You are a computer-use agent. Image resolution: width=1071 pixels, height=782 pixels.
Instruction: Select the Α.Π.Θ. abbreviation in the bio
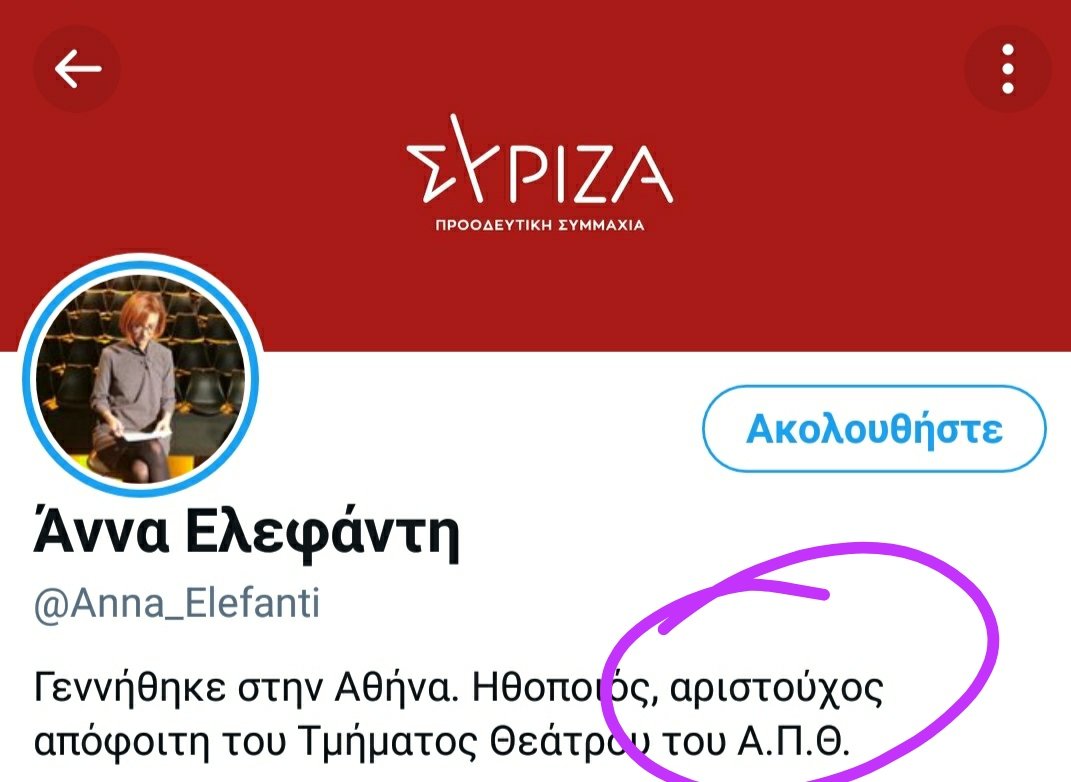[794, 741]
